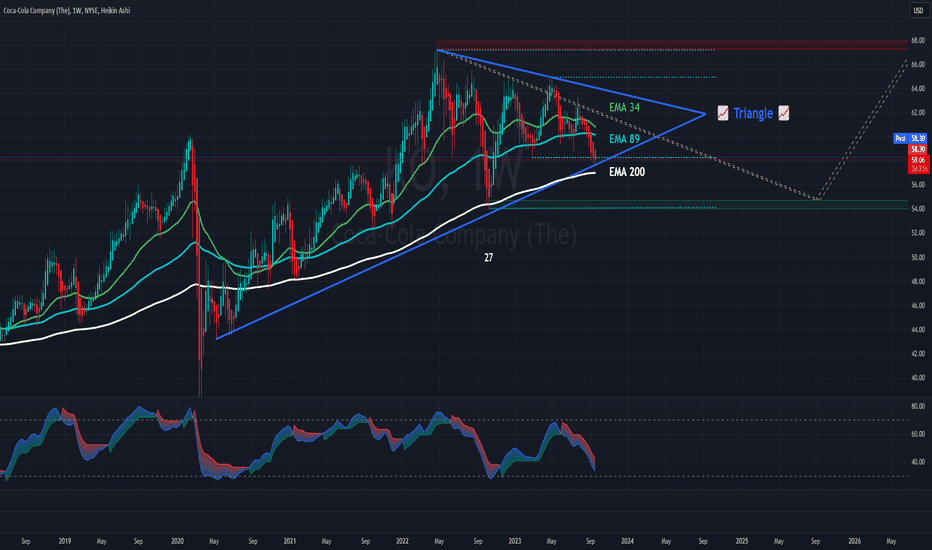Screen dimensions: 932x550
Task: Click the chart icon left of Triangle
Action: [723, 113]
